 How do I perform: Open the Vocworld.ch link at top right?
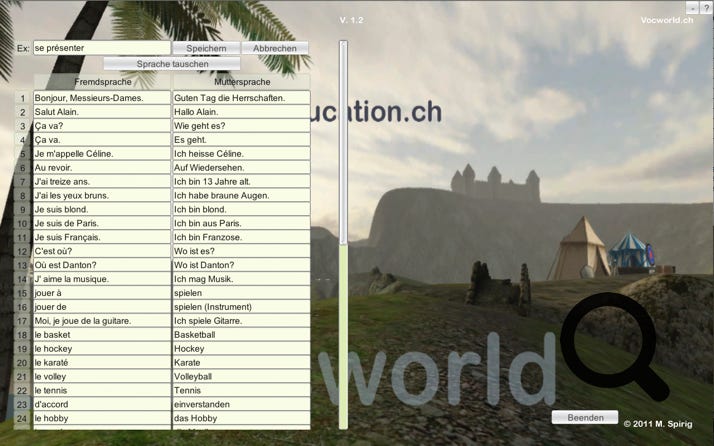667,21
